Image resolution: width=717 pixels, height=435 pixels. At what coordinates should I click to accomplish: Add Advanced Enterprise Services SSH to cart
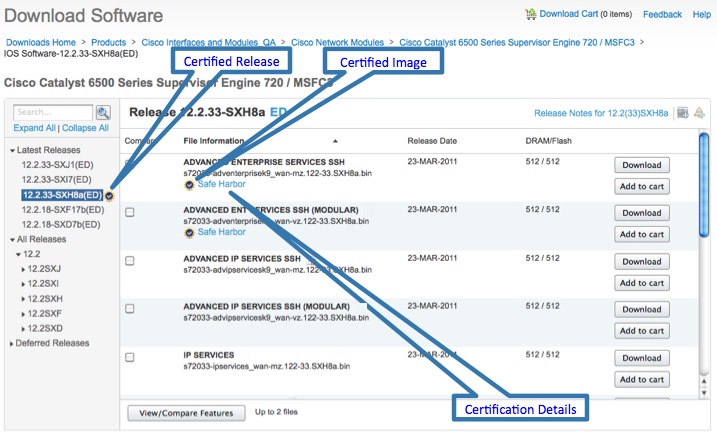click(642, 187)
